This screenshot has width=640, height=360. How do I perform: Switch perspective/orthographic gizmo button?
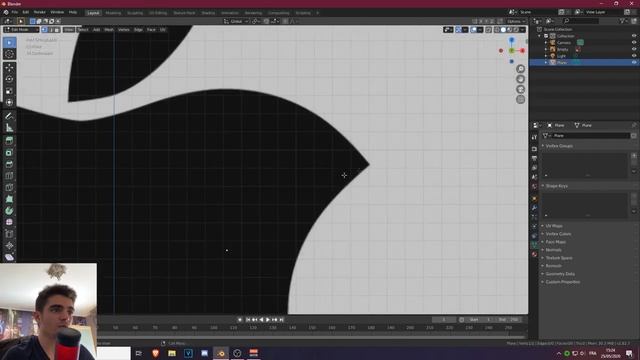520,99
